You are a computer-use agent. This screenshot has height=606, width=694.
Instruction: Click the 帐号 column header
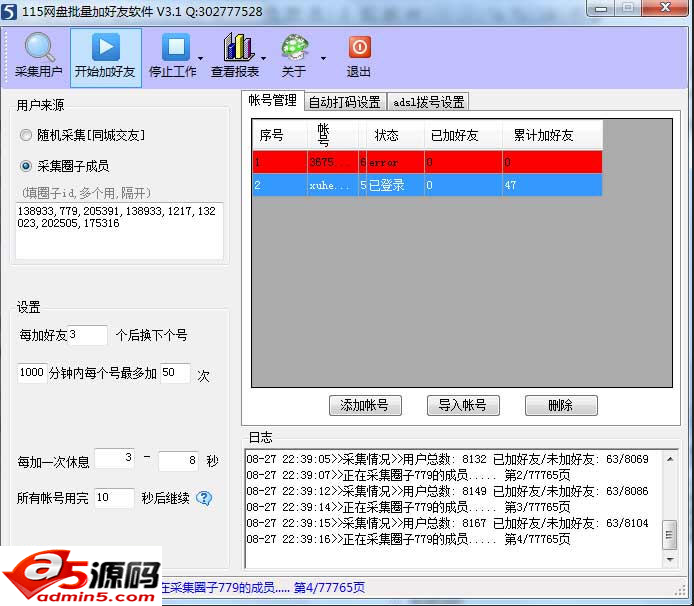coord(332,135)
